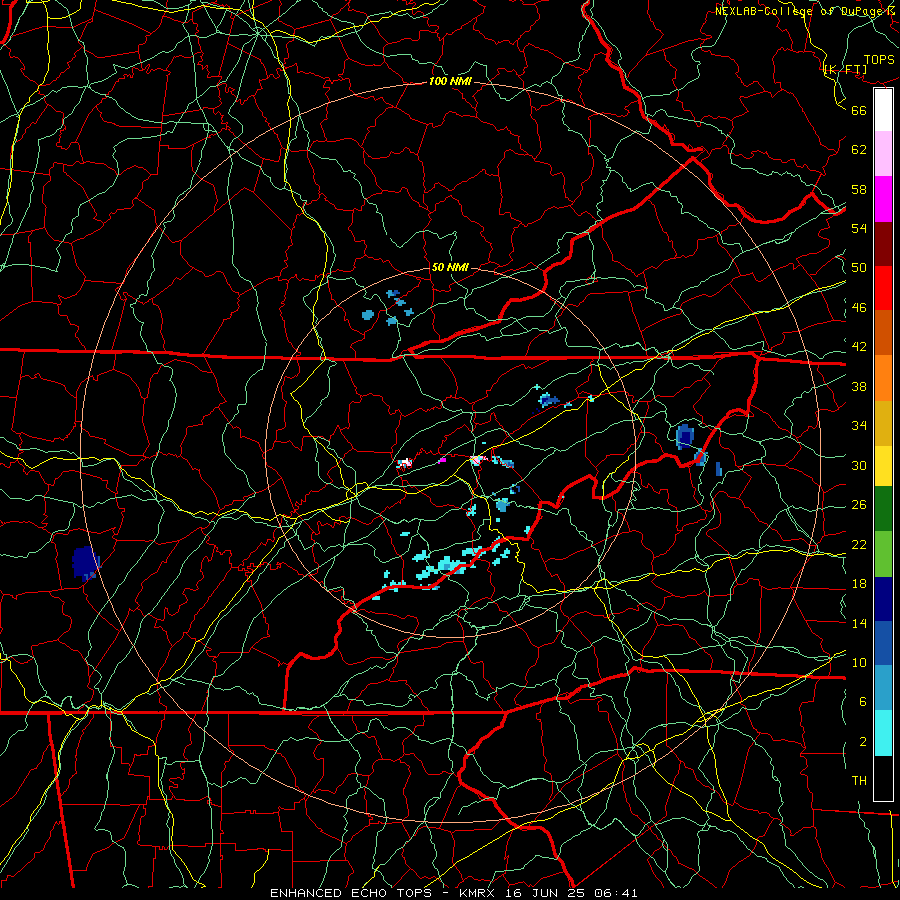Image resolution: width=900 pixels, height=900 pixels.
Task: Click the 'KMRX' radar site identifier
Action: pyautogui.click(x=479, y=893)
